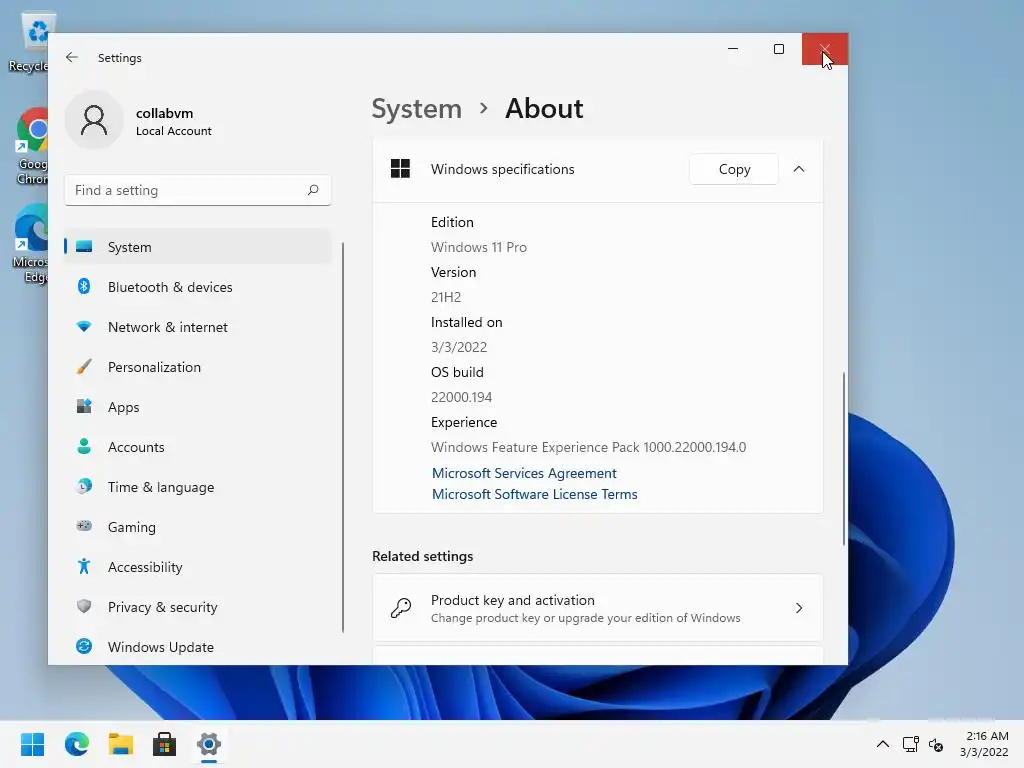Viewport: 1024px width, 768px height.
Task: Open Apps settings category
Action: (x=198, y=407)
